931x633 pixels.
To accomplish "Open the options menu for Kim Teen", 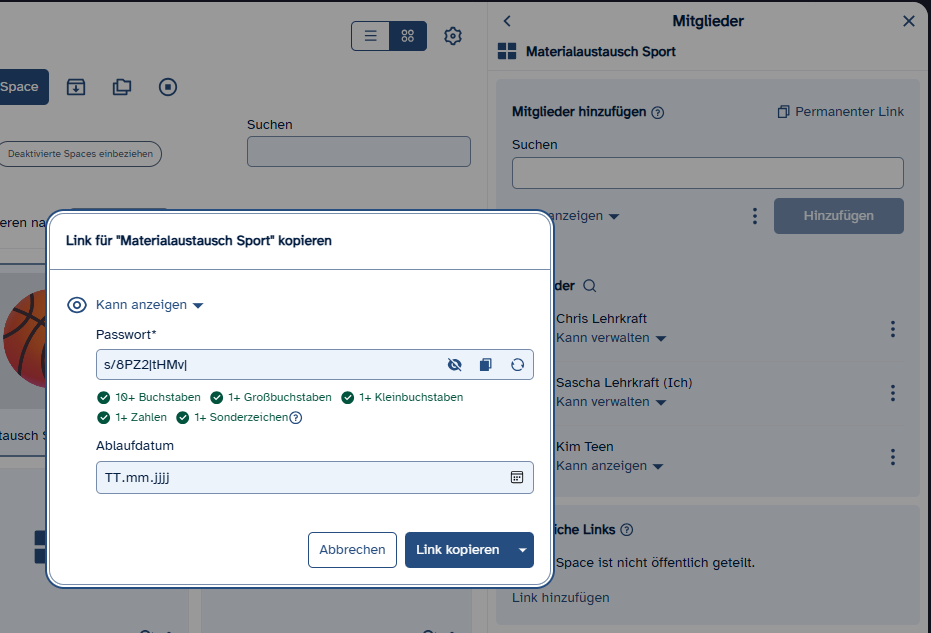I will tap(893, 457).
